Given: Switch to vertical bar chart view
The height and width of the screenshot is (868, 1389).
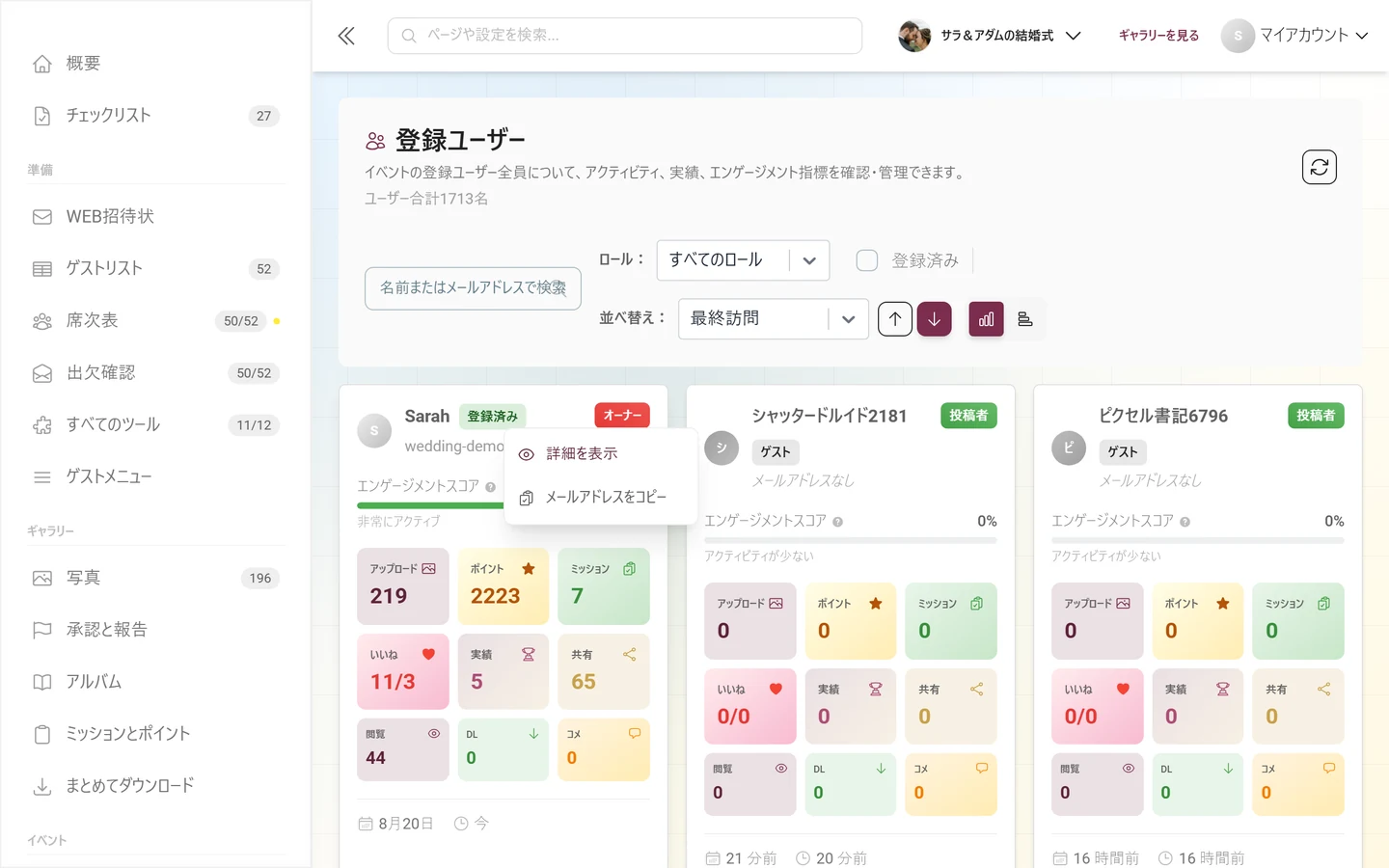Looking at the screenshot, I should point(986,319).
